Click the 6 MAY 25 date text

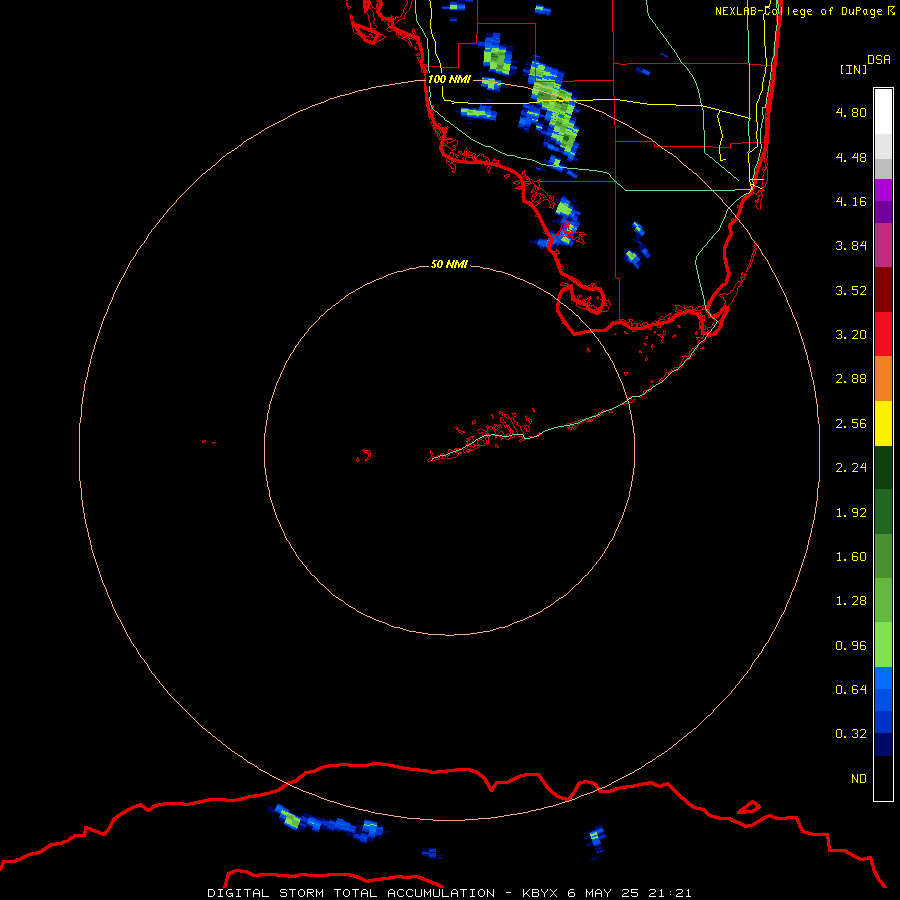(602, 893)
